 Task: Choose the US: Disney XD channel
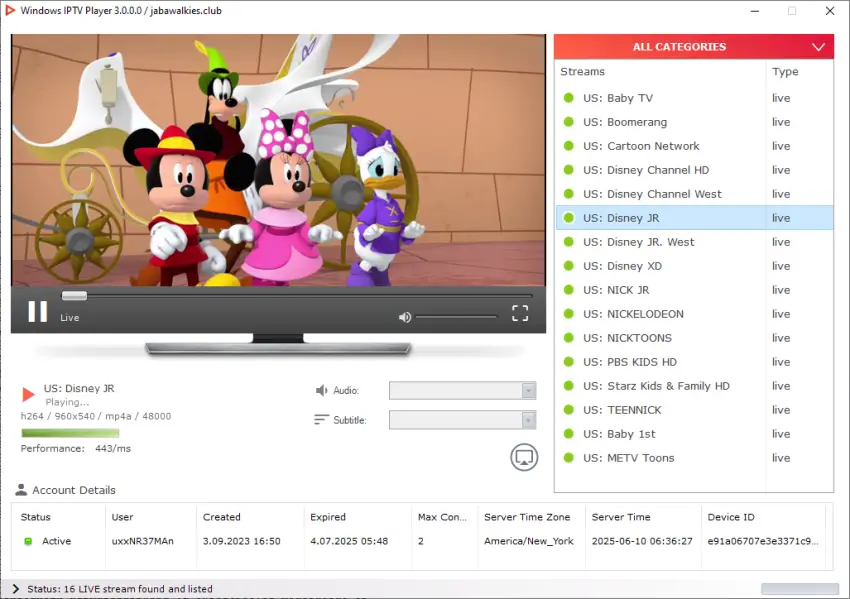pos(694,266)
